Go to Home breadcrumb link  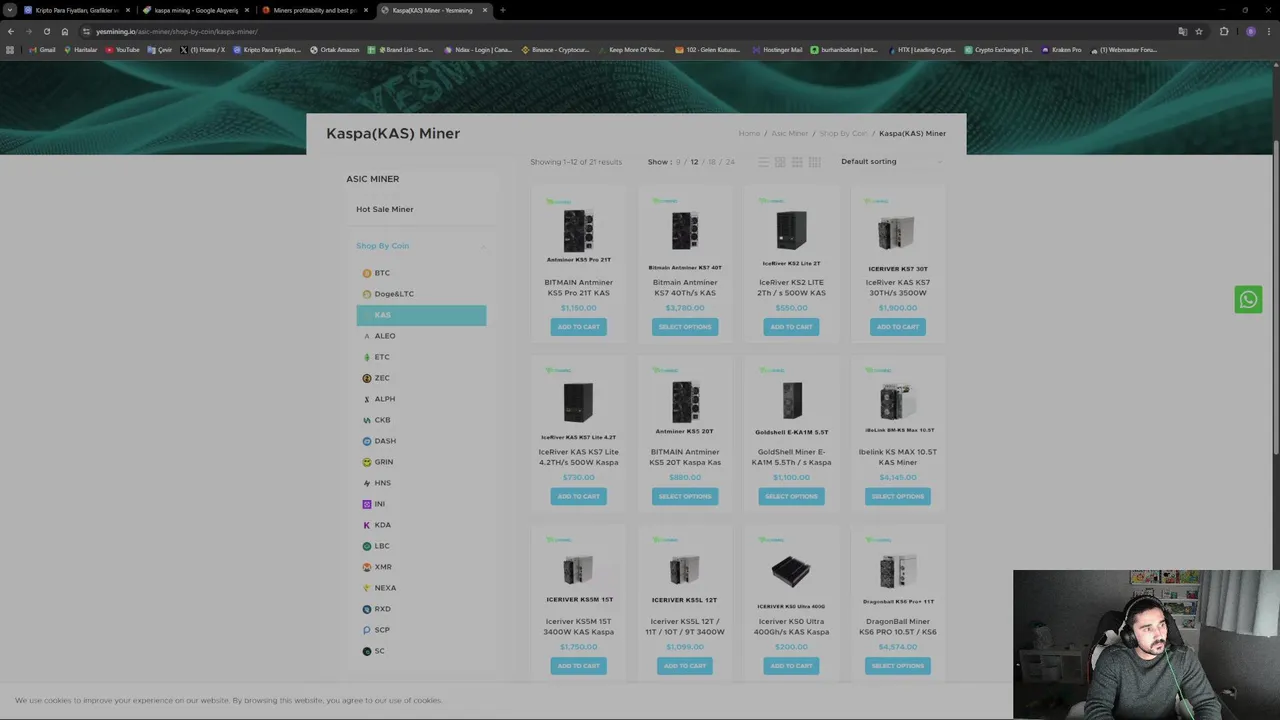pyautogui.click(x=749, y=133)
